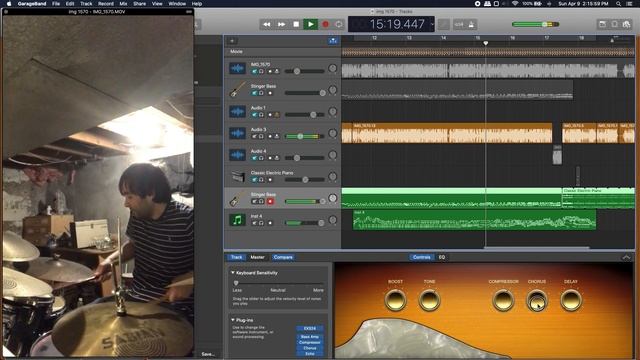Click the Audio 1 track waveform icon

[x=237, y=111]
